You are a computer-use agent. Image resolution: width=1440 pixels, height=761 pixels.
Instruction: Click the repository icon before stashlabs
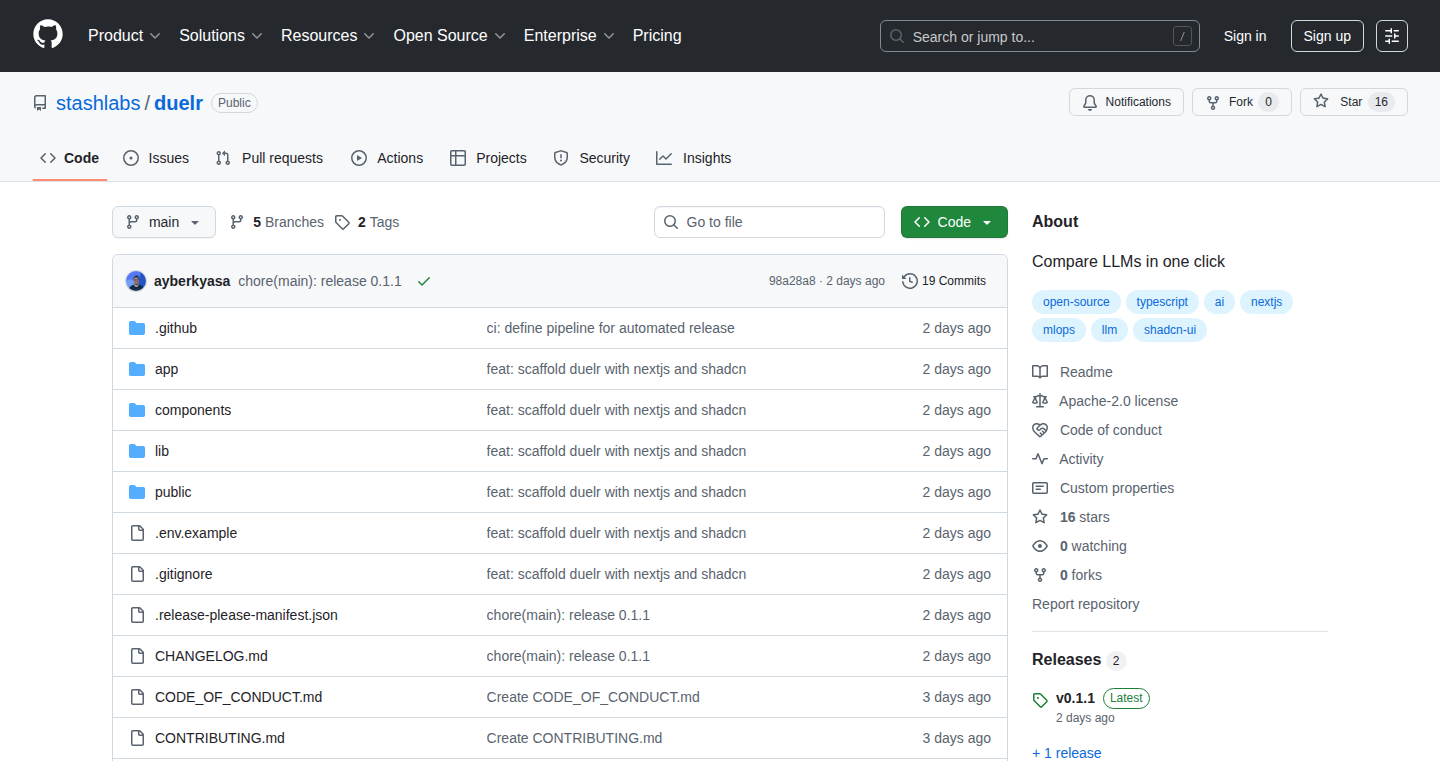pyautogui.click(x=40, y=103)
